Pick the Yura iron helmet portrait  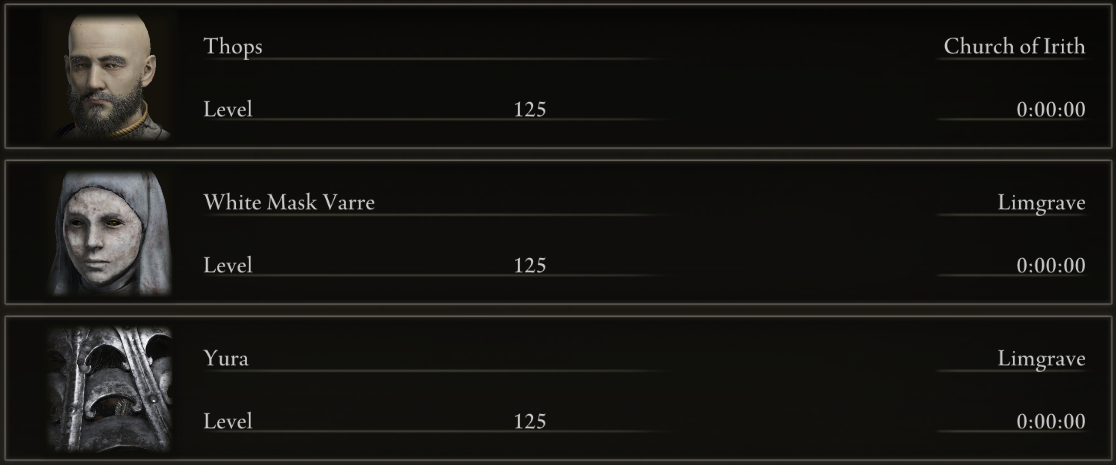[x=110, y=389]
